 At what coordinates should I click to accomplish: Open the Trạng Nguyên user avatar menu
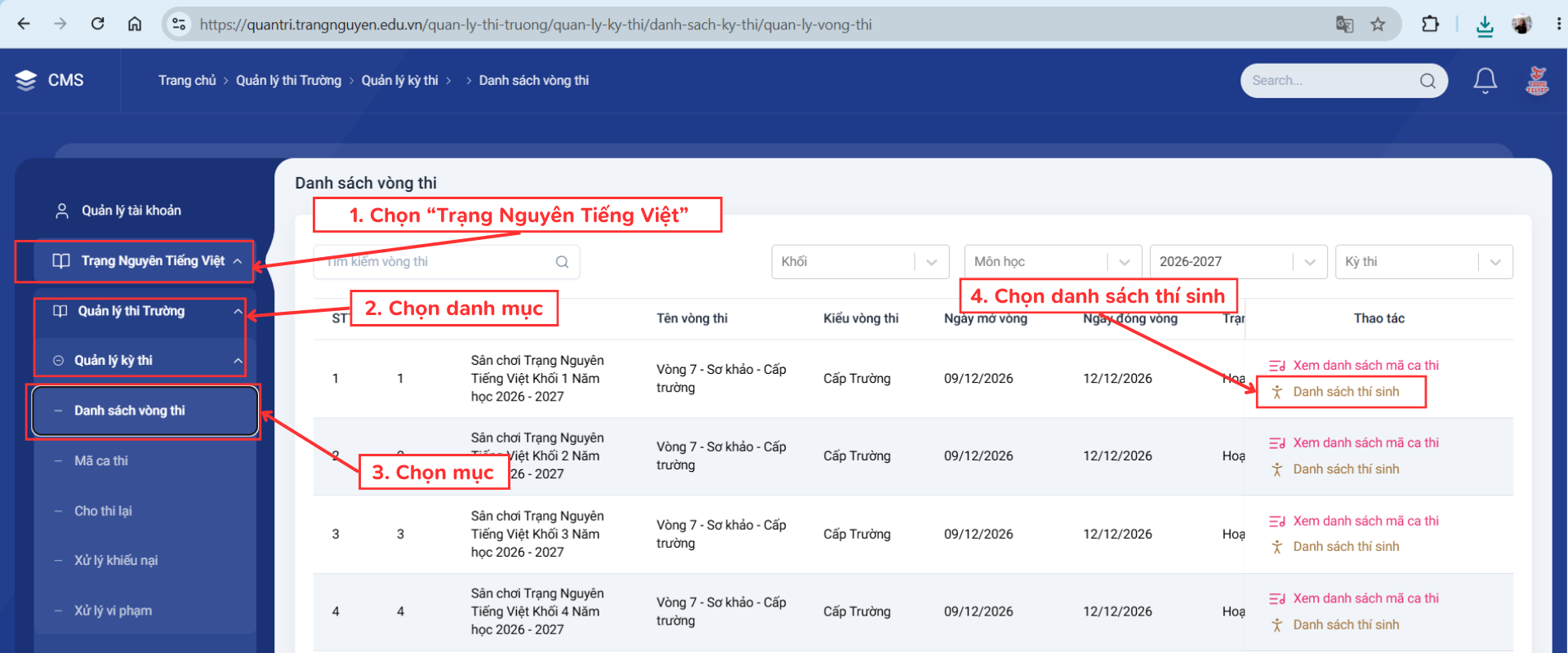pos(1537,80)
